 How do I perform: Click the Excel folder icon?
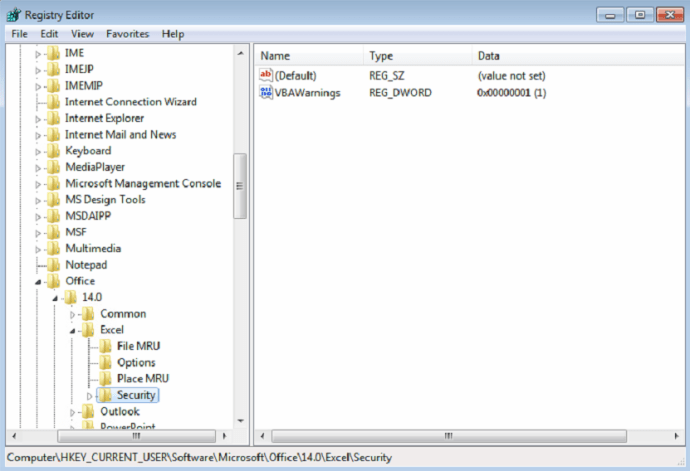coord(89,330)
